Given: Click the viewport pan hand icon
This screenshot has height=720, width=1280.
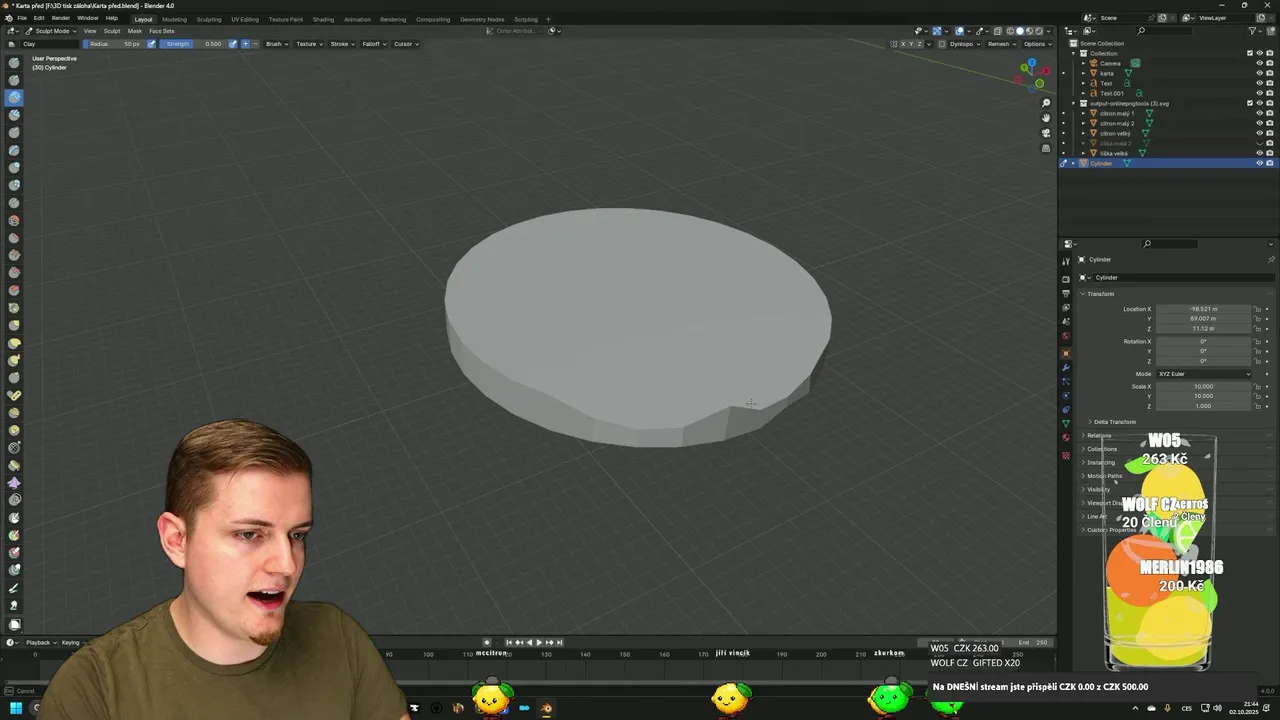Looking at the screenshot, I should click(1046, 118).
